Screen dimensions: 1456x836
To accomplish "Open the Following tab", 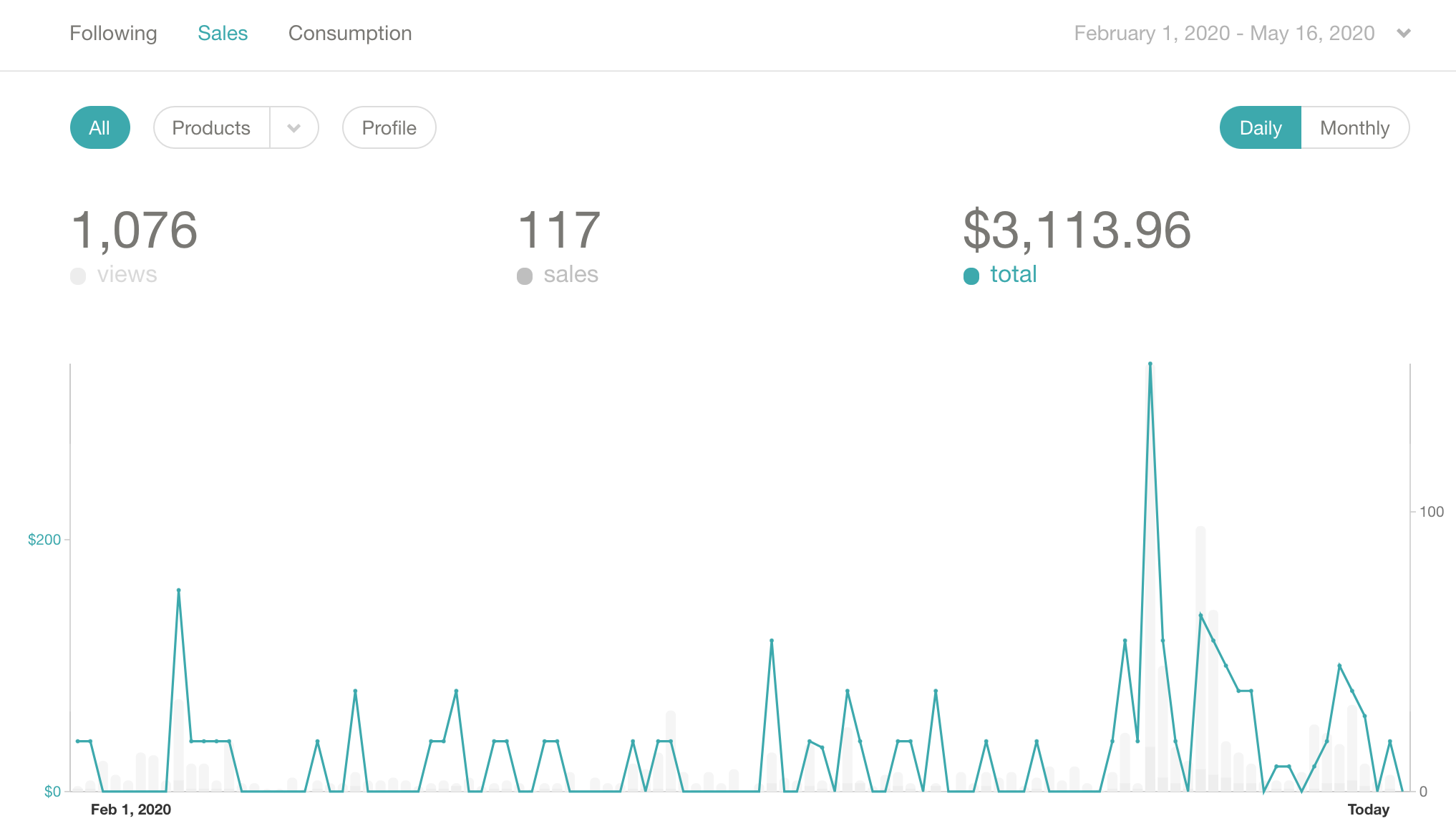I will [x=113, y=34].
